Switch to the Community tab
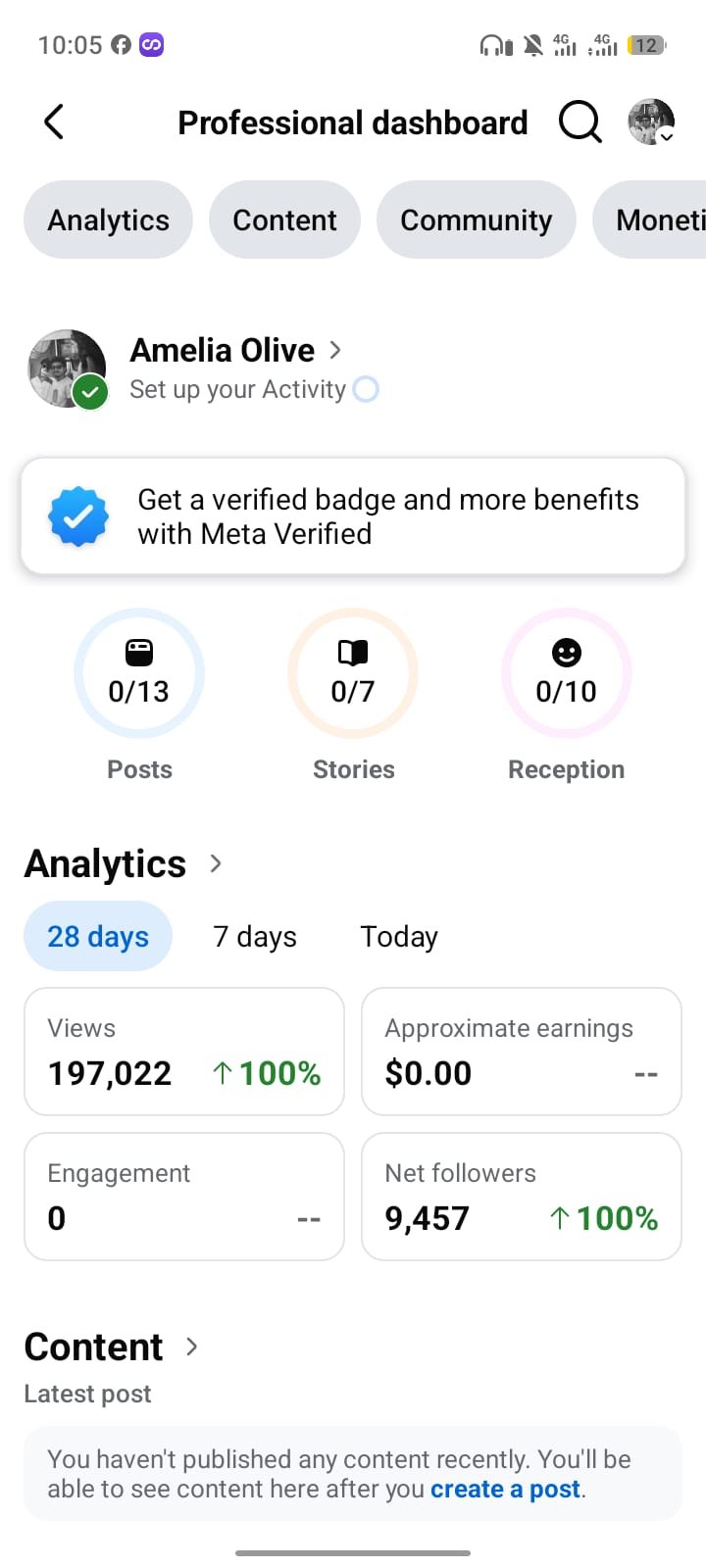This screenshot has width=706, height=1568. [x=477, y=220]
